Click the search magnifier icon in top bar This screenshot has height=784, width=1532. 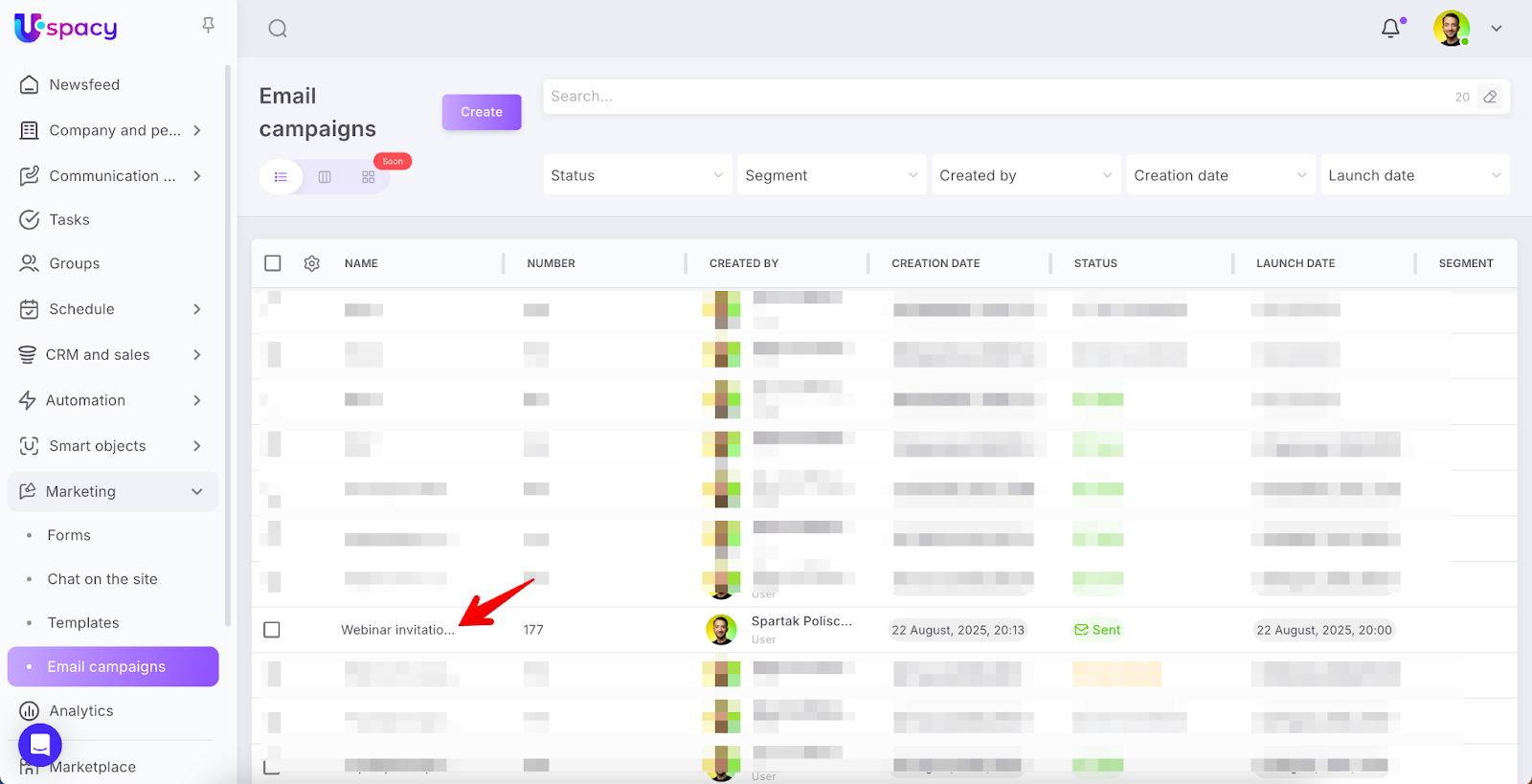[x=278, y=29]
